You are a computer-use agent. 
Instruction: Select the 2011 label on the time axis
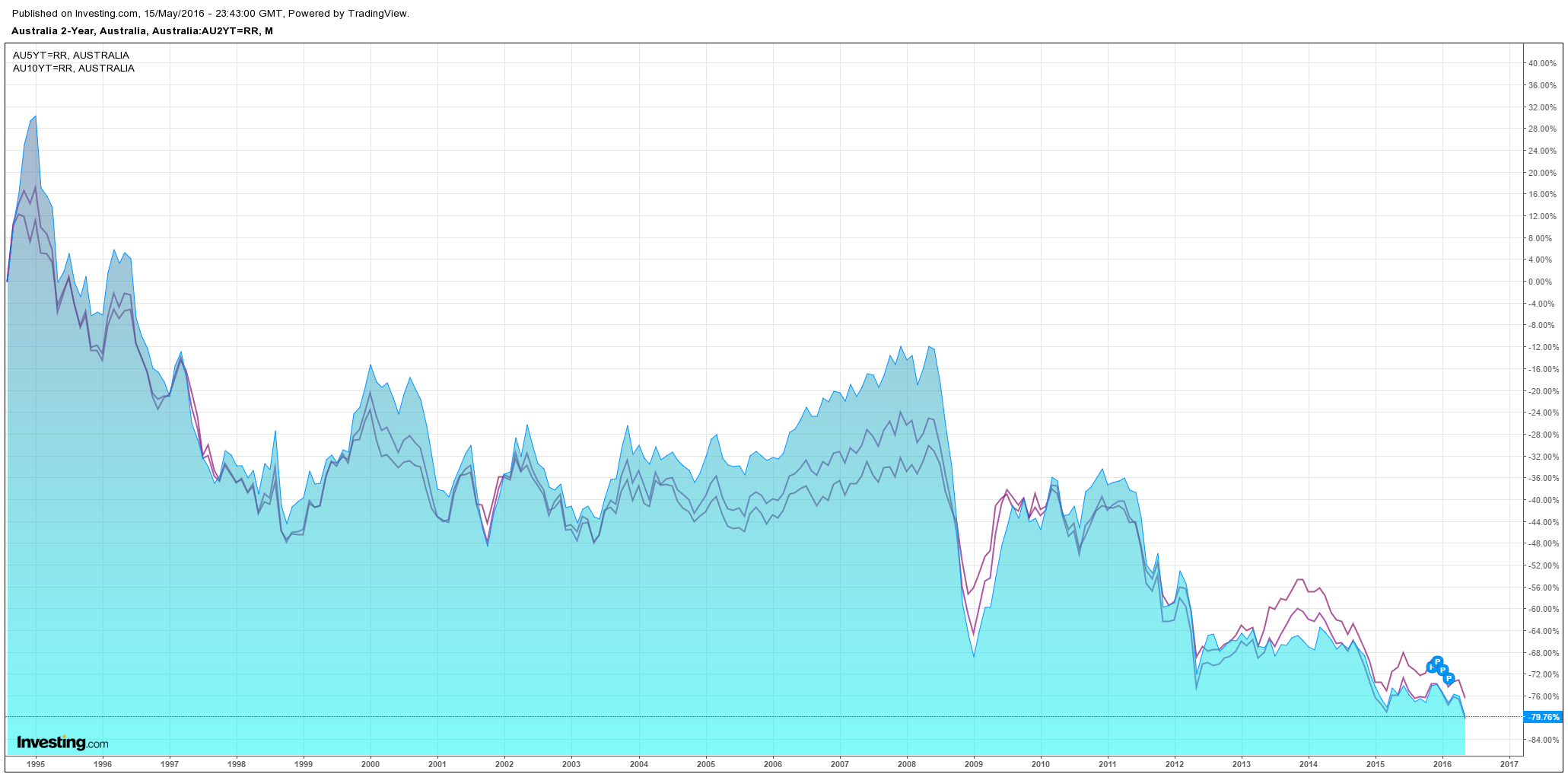(x=1108, y=764)
